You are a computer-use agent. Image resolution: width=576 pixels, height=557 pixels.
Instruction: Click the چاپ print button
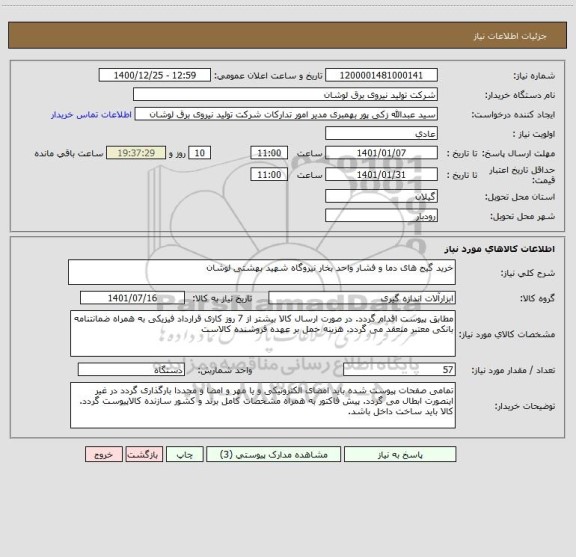[184, 454]
